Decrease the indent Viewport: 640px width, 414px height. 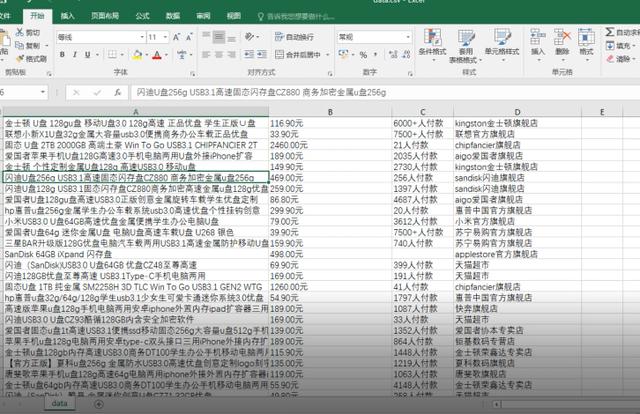tap(249, 55)
